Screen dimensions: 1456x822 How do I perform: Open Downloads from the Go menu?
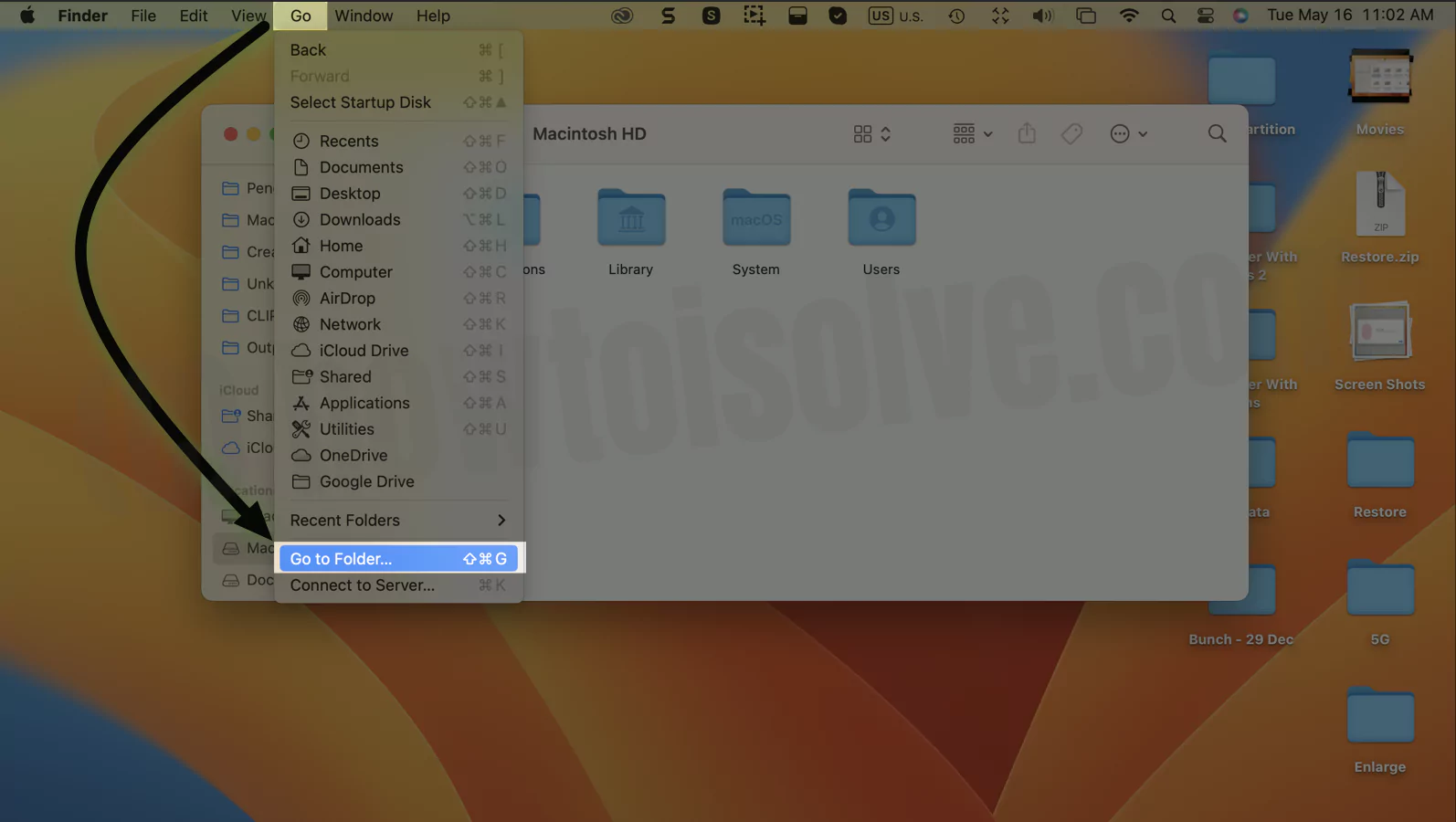point(359,220)
